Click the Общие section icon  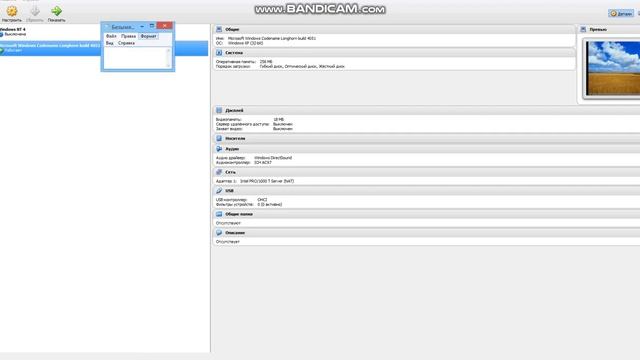click(x=219, y=29)
